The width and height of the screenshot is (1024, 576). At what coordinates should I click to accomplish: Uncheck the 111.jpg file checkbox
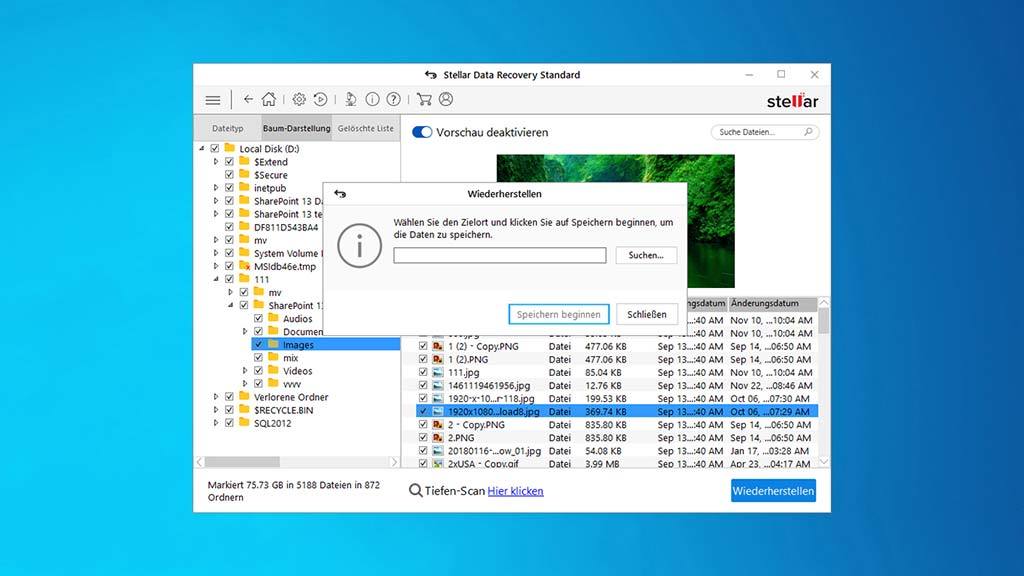click(423, 372)
